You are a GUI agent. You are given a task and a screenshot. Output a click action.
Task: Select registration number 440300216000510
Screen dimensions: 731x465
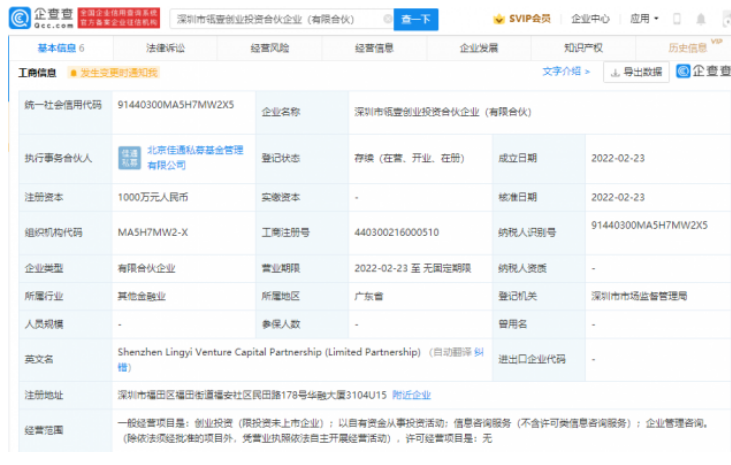[396, 232]
